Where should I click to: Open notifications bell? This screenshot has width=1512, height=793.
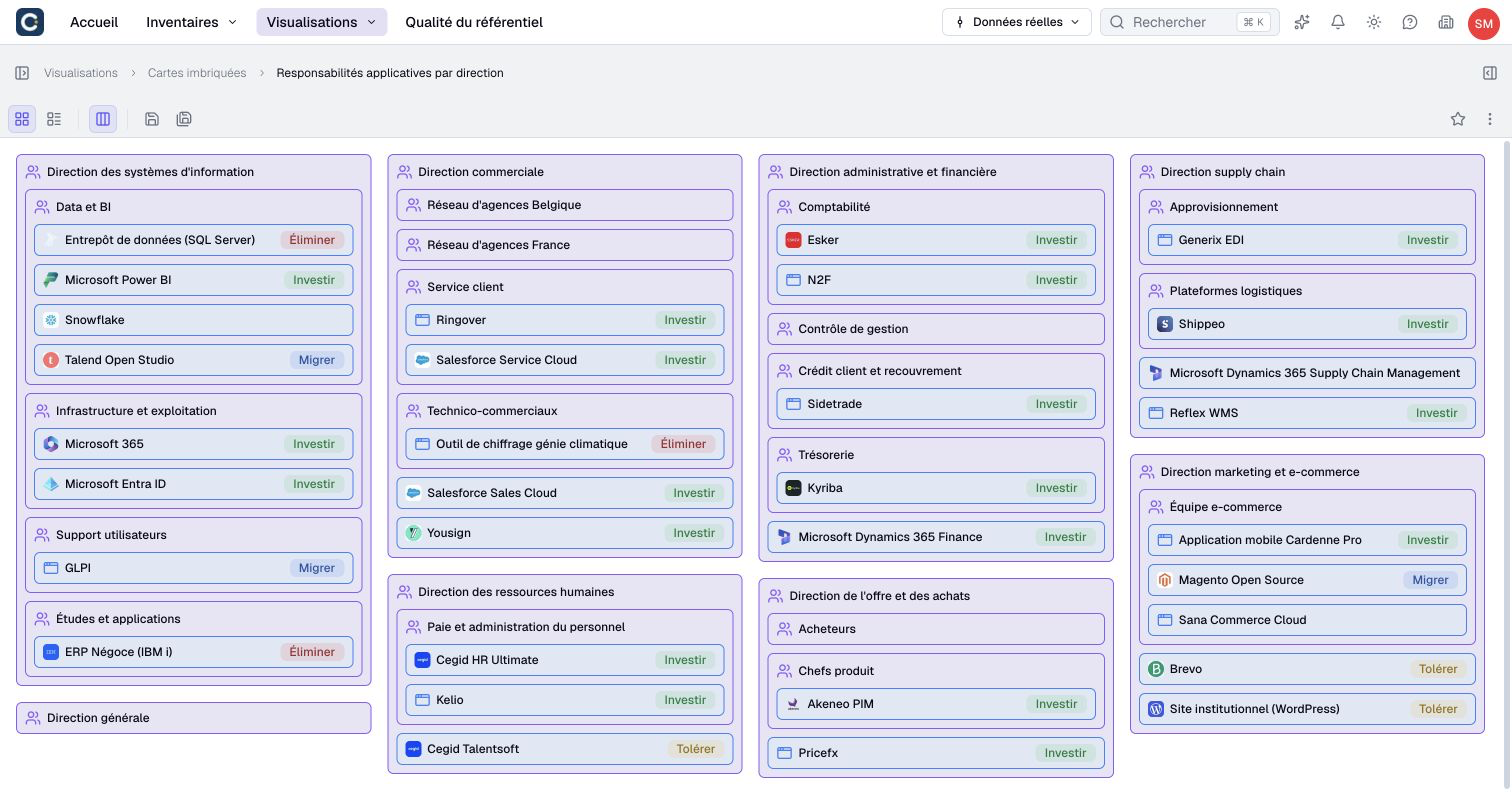pyautogui.click(x=1338, y=22)
